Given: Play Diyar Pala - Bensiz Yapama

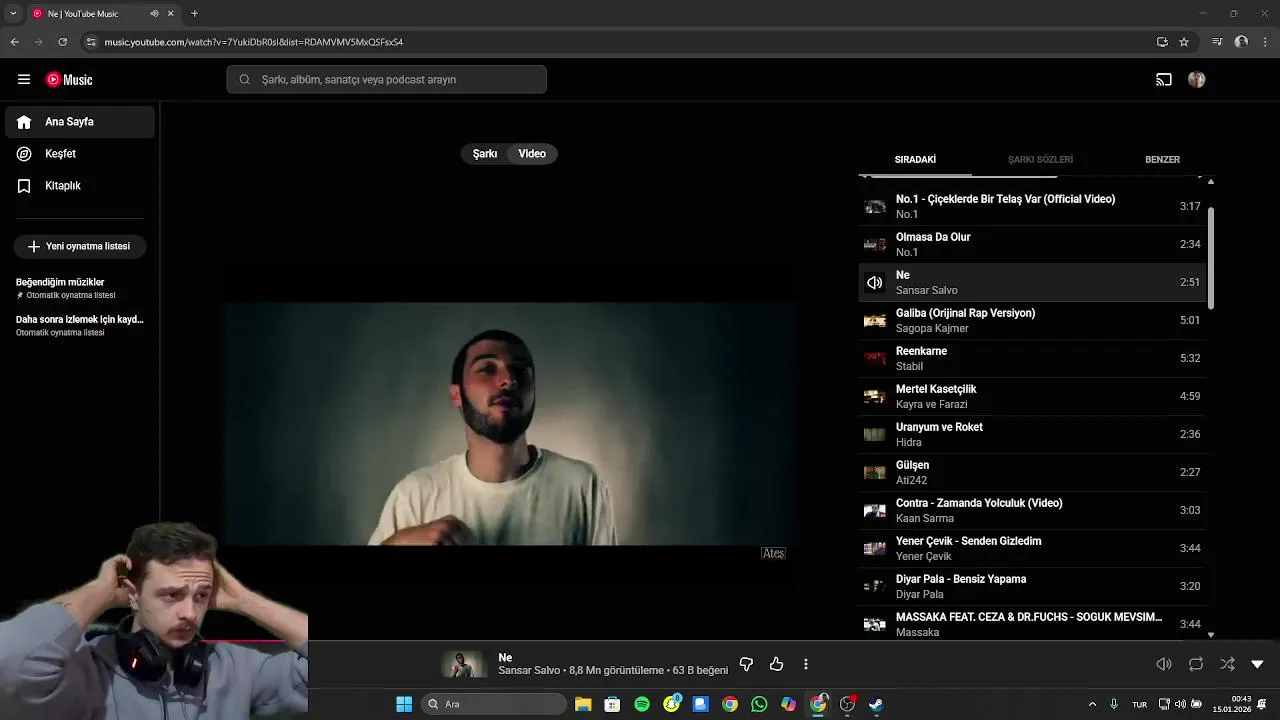Looking at the screenshot, I should tap(1032, 586).
